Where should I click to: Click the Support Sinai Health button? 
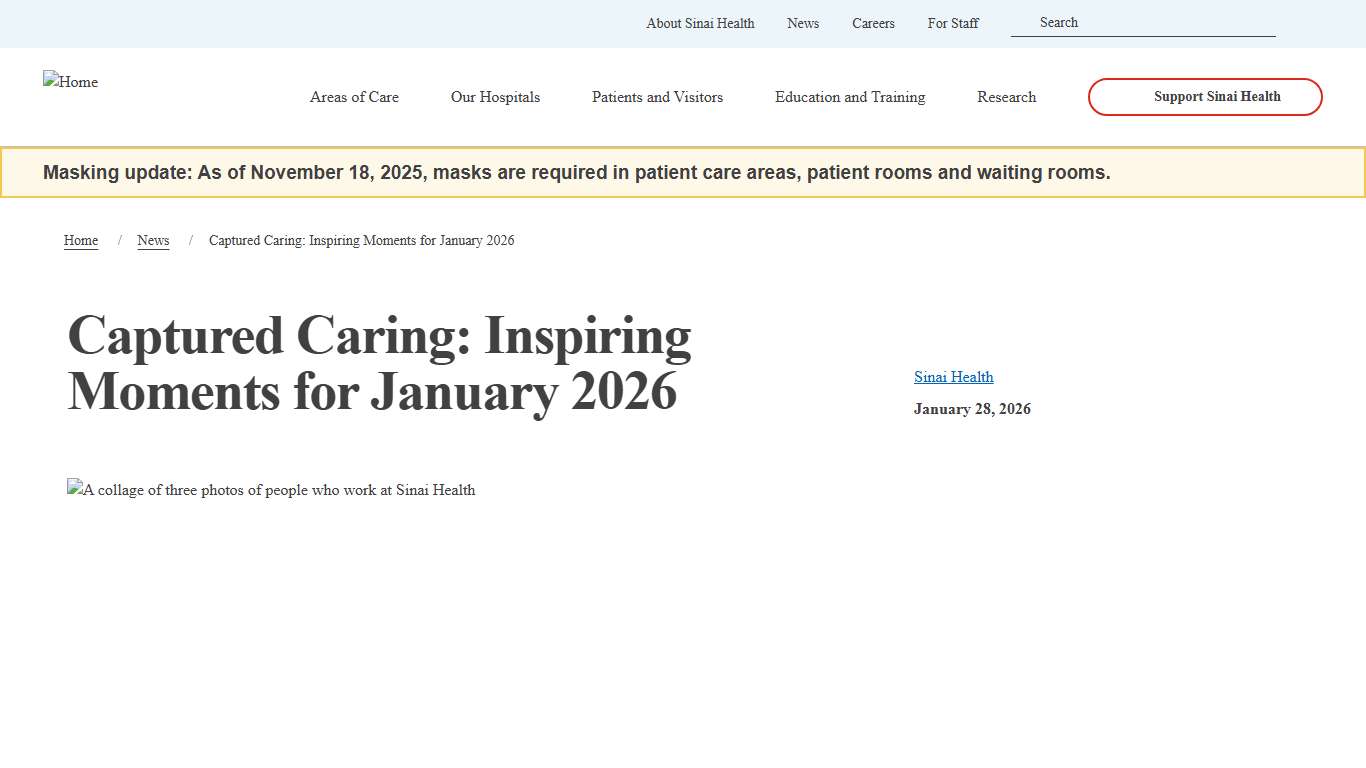[x=1204, y=97]
